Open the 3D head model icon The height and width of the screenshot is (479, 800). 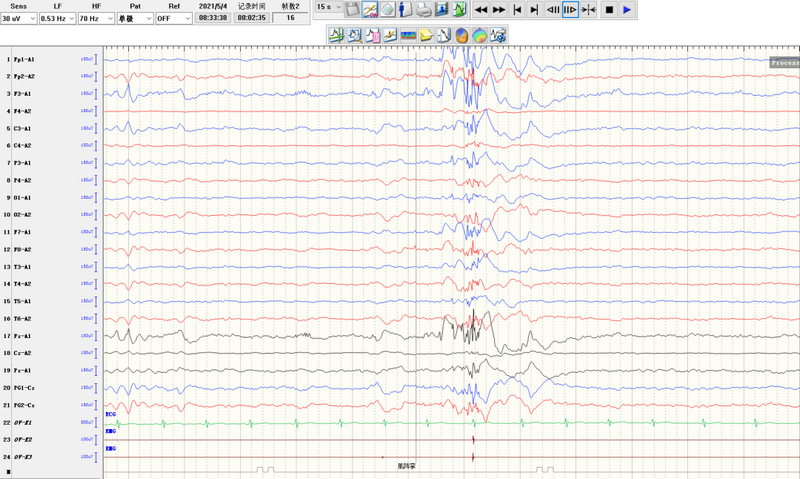pos(461,35)
